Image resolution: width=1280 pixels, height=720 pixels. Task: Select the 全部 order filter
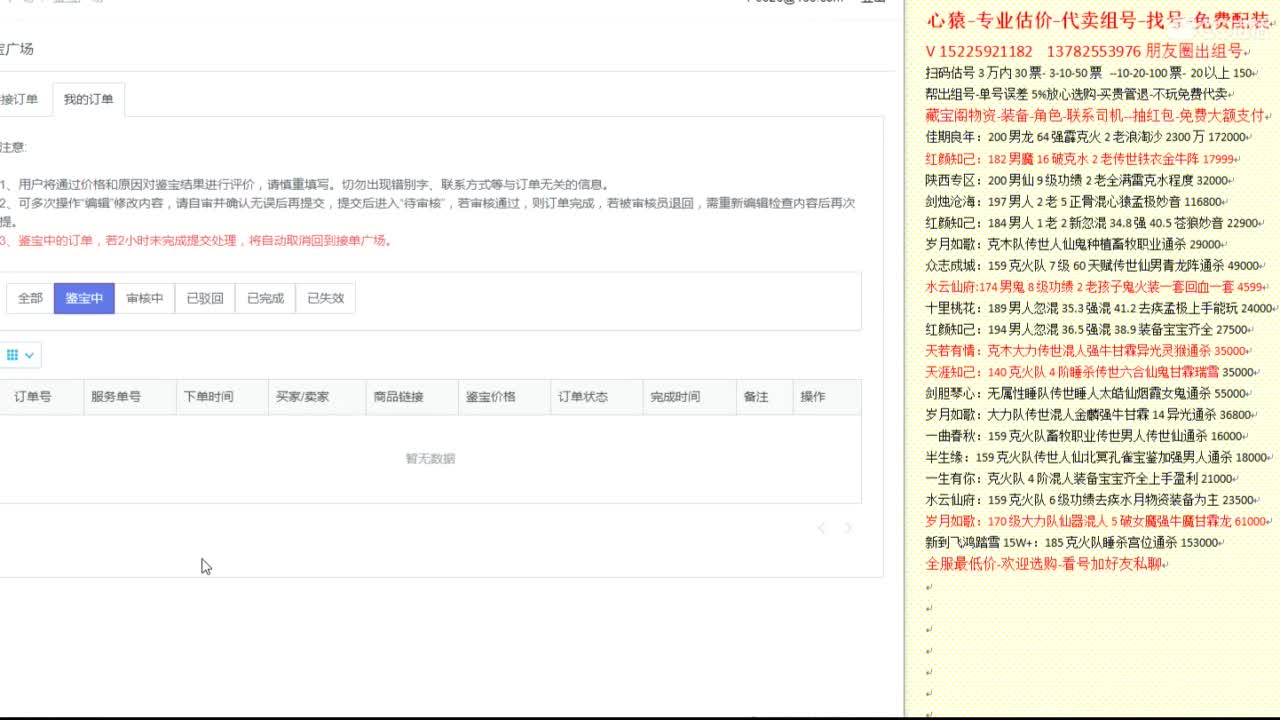click(30, 298)
